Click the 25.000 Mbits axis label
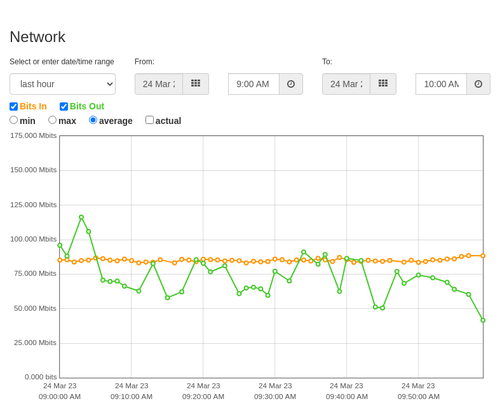The height and width of the screenshot is (403, 500). (x=35, y=343)
